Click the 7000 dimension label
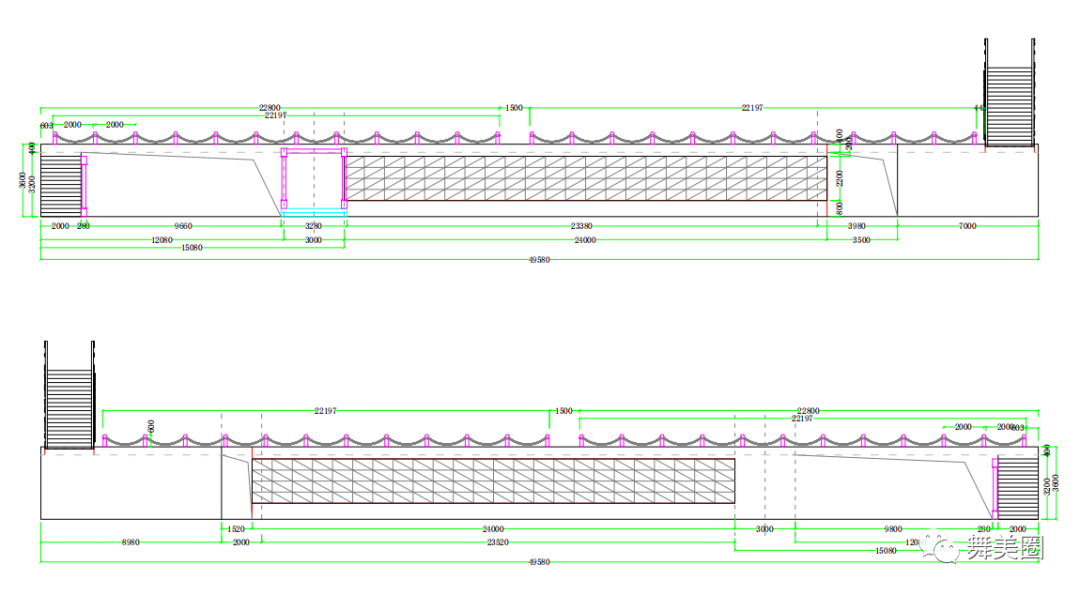Viewport: 1080px width, 595px height. pos(967,227)
